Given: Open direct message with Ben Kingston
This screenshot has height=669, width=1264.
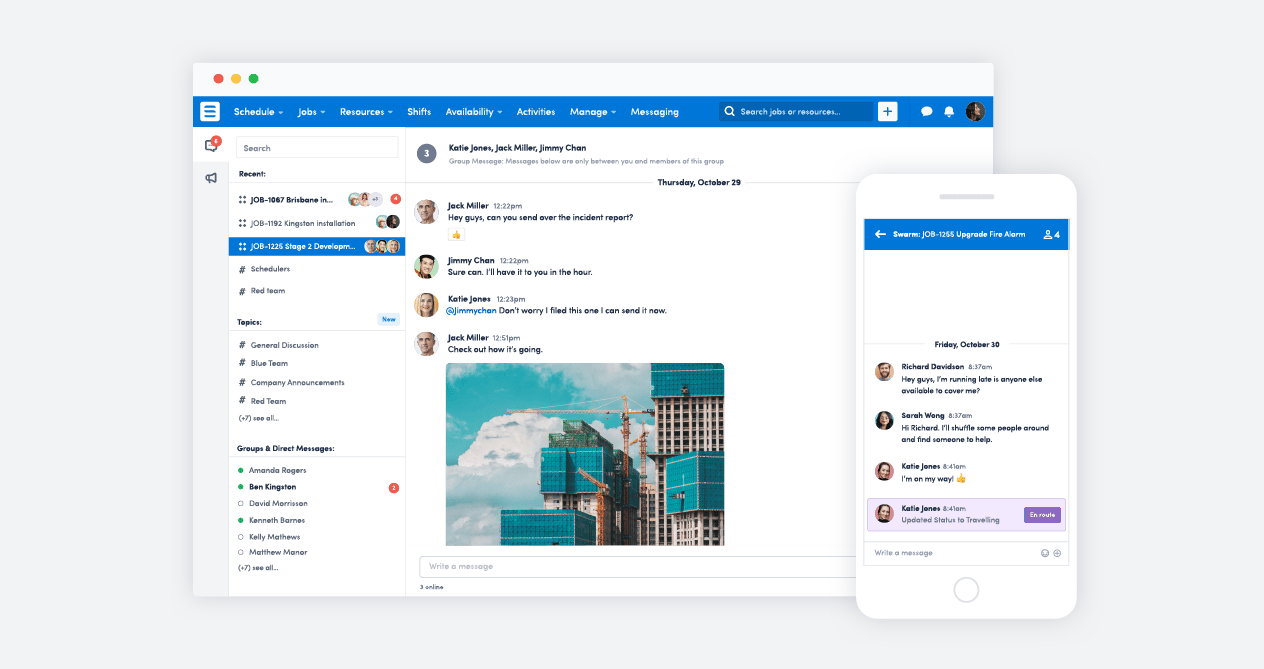Looking at the screenshot, I should click(267, 487).
